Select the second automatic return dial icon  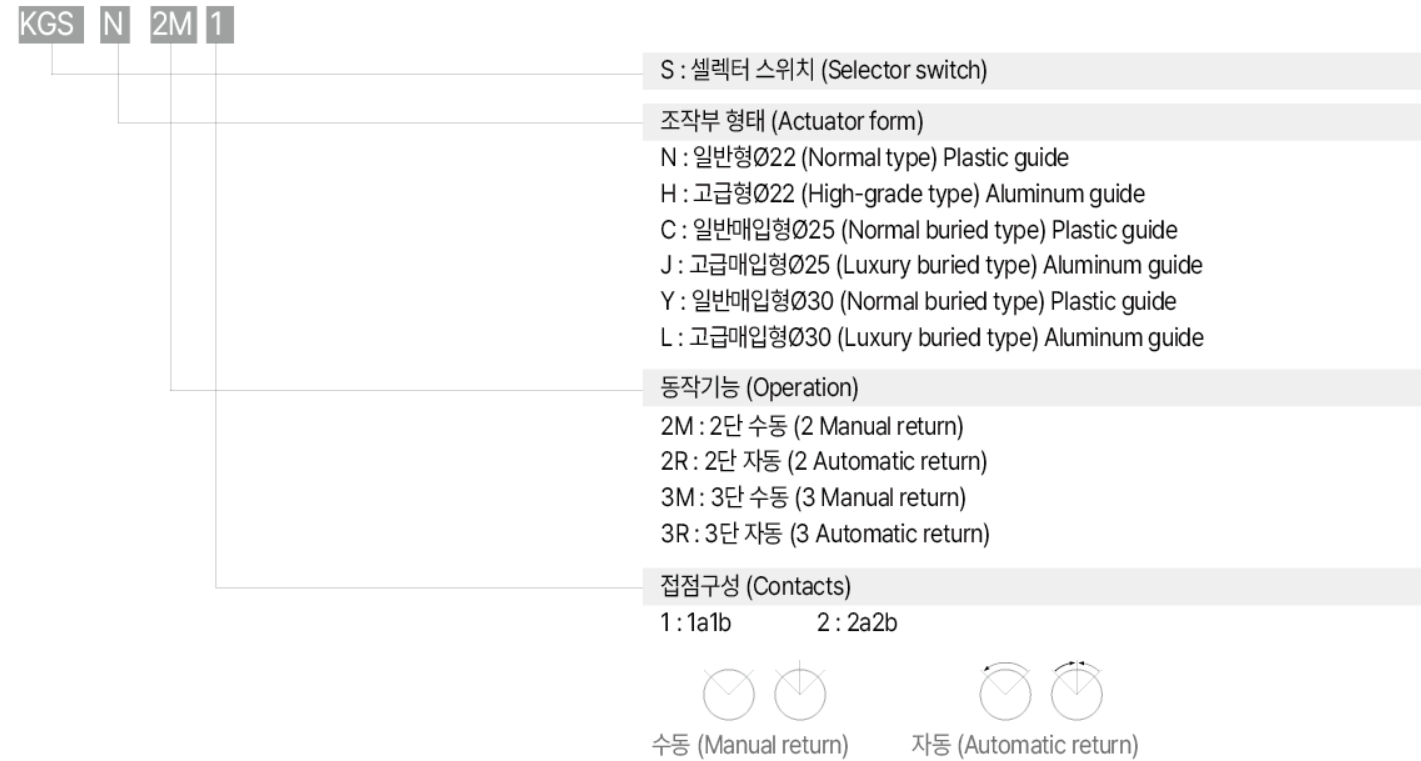click(x=1075, y=691)
